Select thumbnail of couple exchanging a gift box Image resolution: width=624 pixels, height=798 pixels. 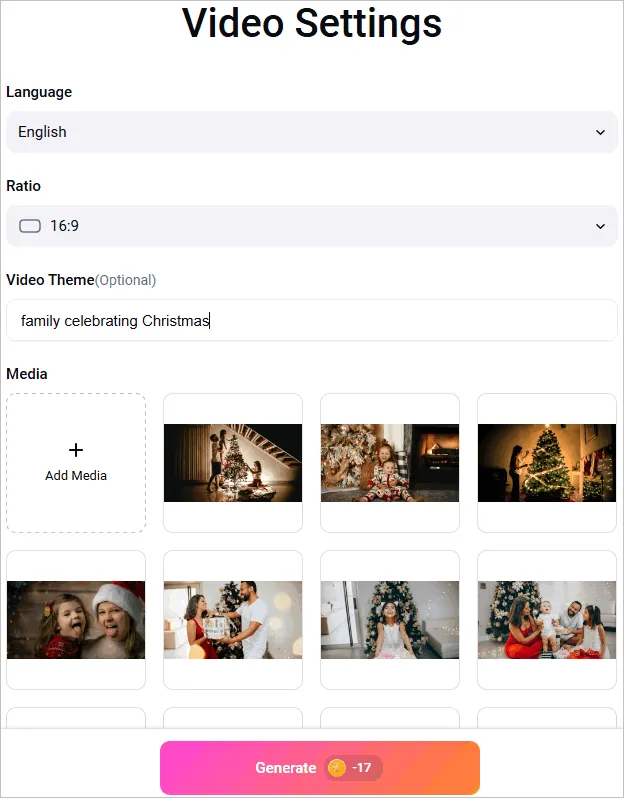click(x=233, y=620)
